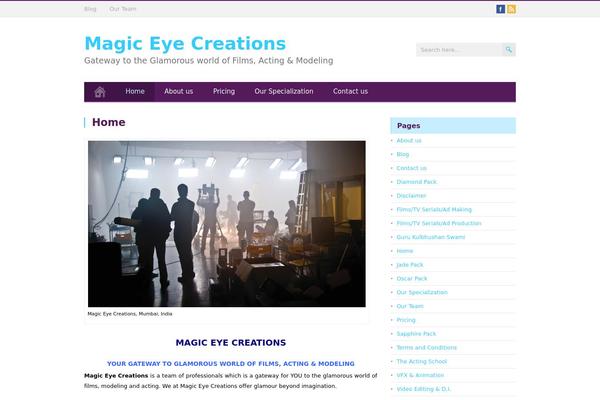
Task: Open Jade Pack page link
Action: point(410,264)
